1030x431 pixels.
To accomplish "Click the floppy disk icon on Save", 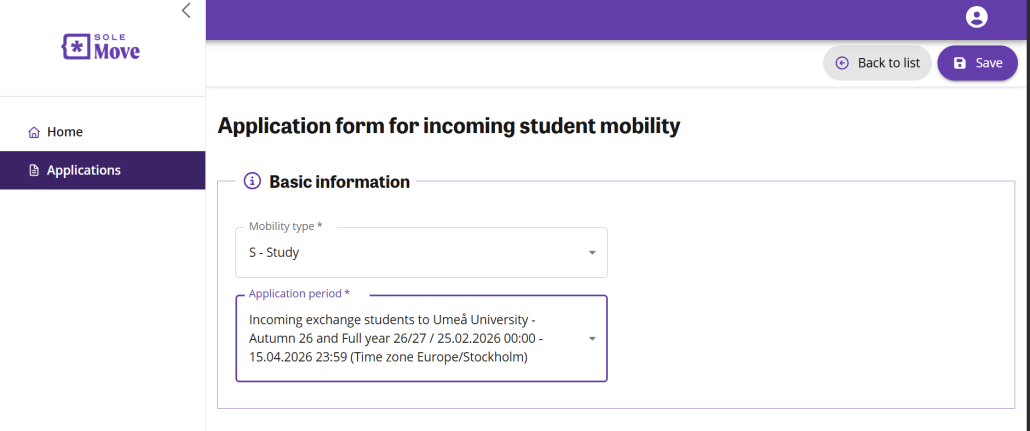I will (960, 63).
